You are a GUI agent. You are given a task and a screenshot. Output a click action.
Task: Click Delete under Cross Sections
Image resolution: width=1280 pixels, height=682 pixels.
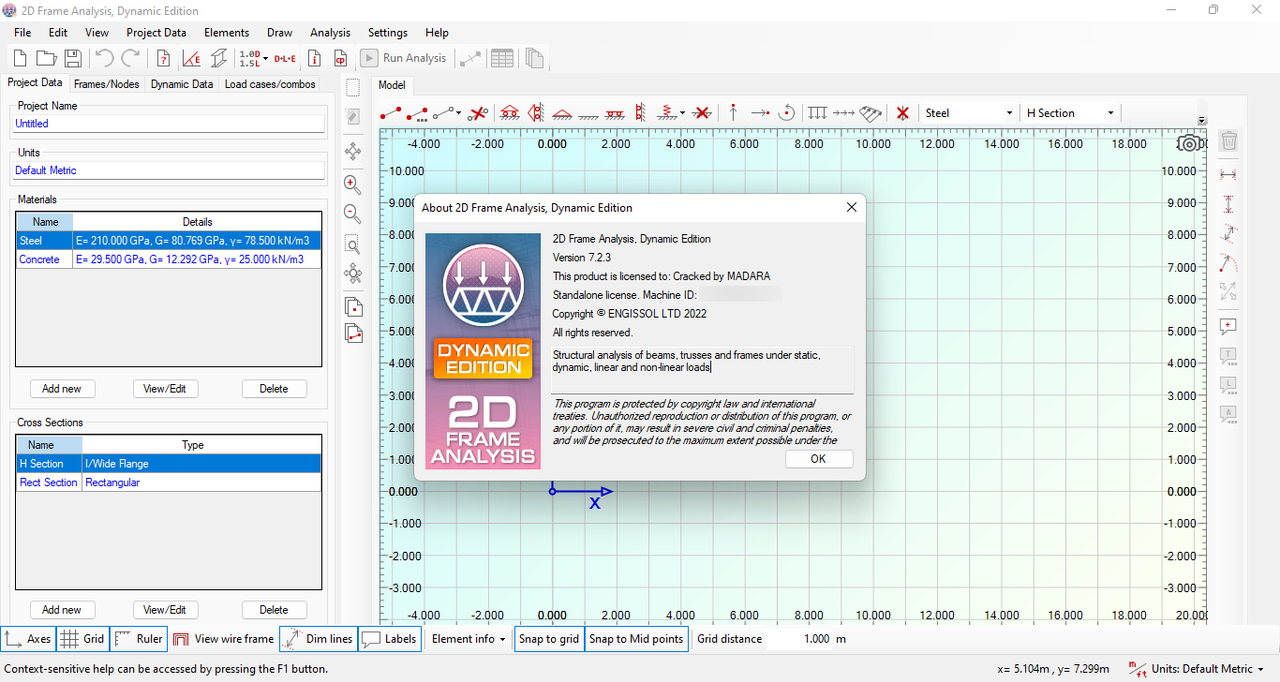pos(274,610)
